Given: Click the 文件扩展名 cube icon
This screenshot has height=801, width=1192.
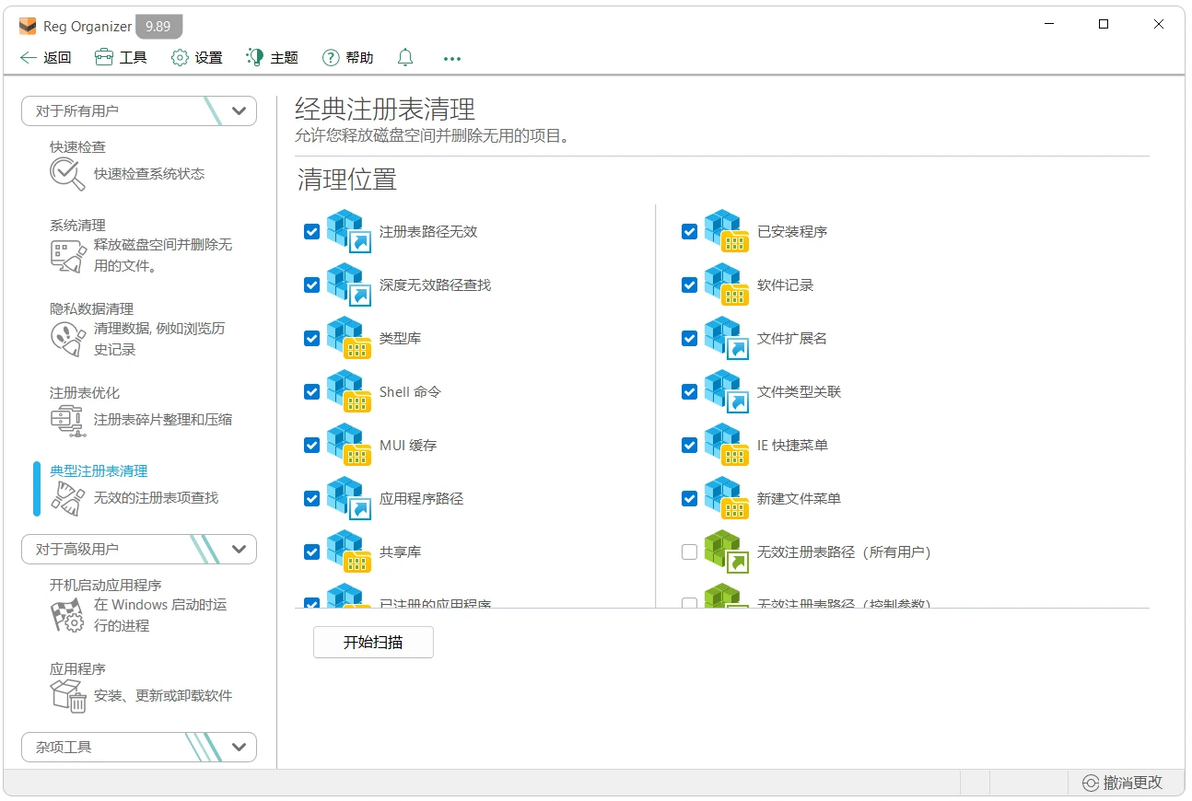Looking at the screenshot, I should point(727,337).
